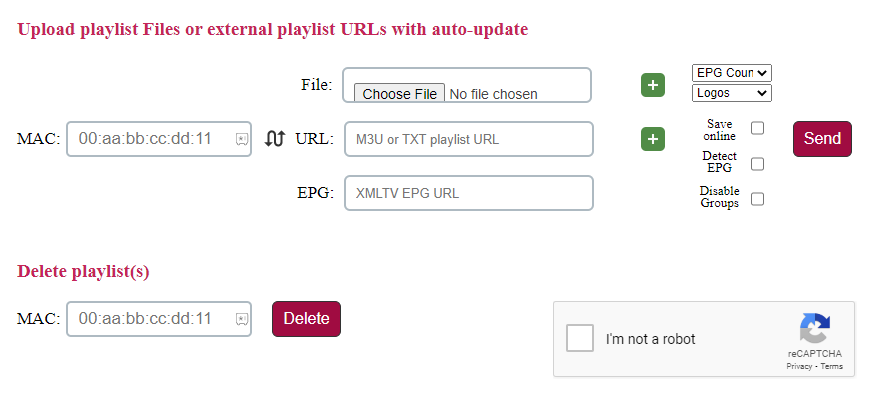Check the Disable Groups checkbox
Image resolution: width=869 pixels, height=417 pixels.
click(x=757, y=198)
